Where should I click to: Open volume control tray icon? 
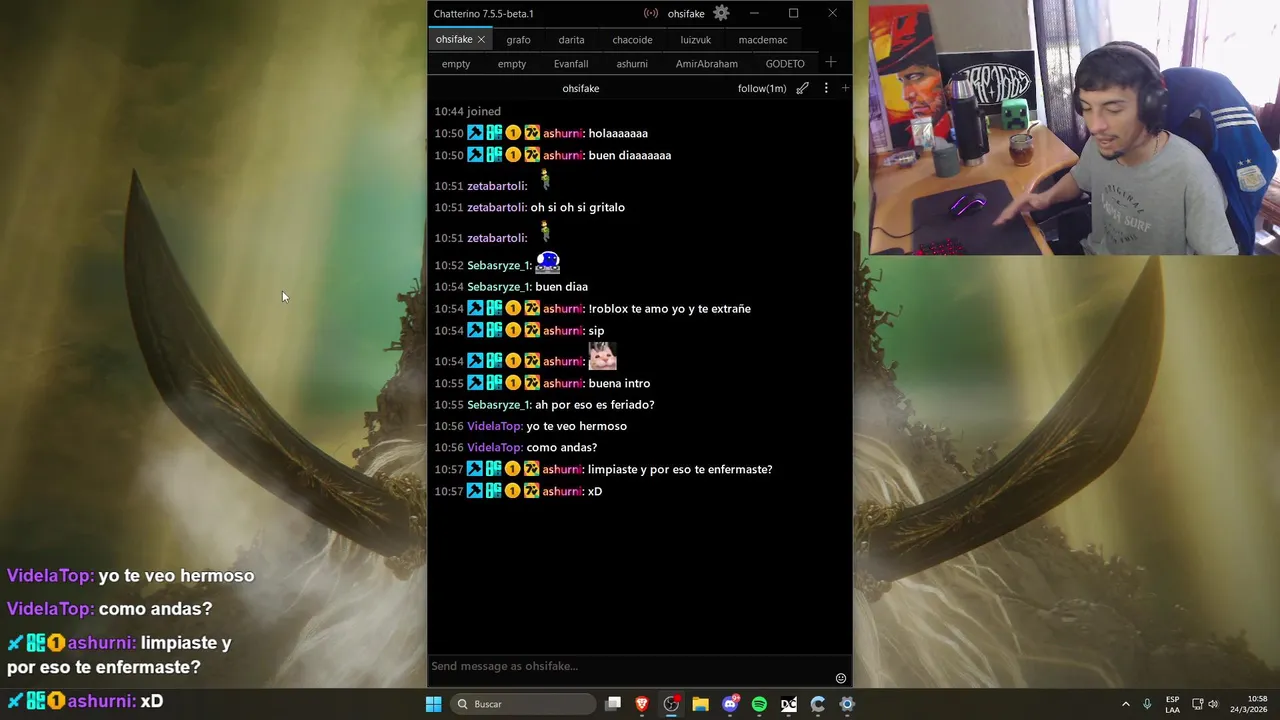click(1213, 704)
